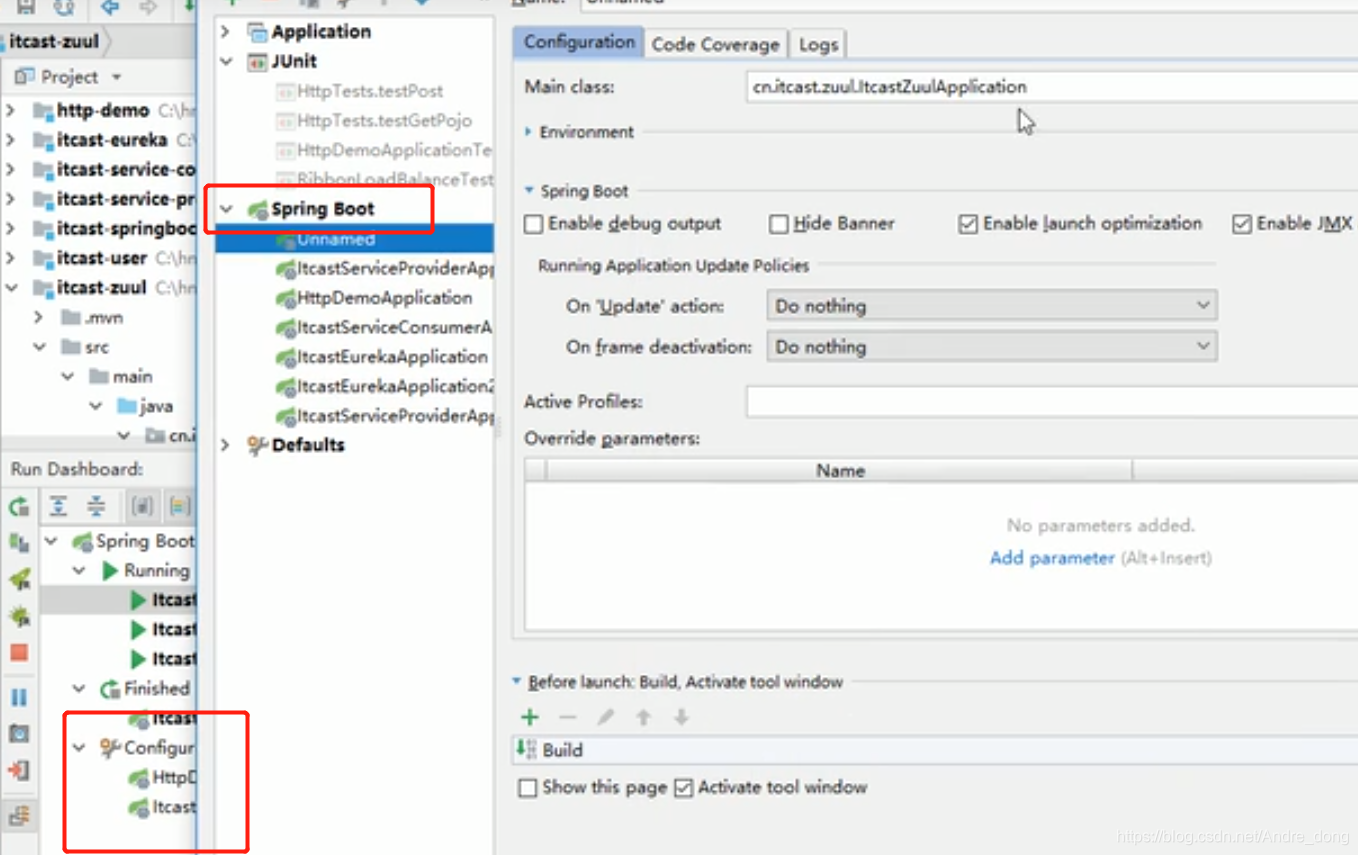Check the Hide Banner option
This screenshot has height=855, width=1358.
(779, 224)
